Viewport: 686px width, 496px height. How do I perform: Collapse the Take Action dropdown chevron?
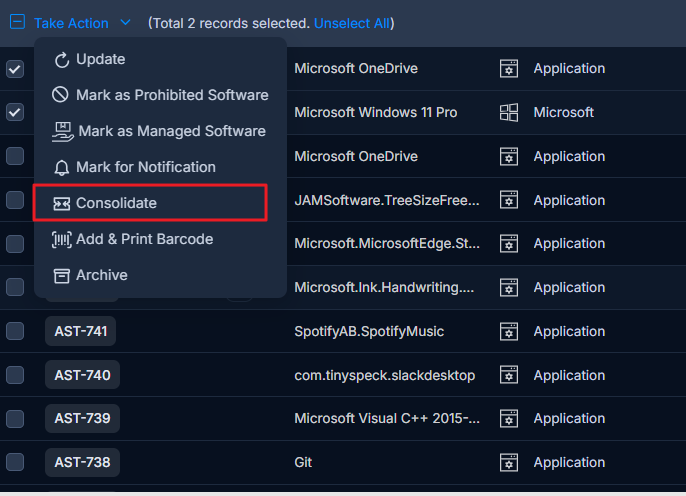pos(125,22)
